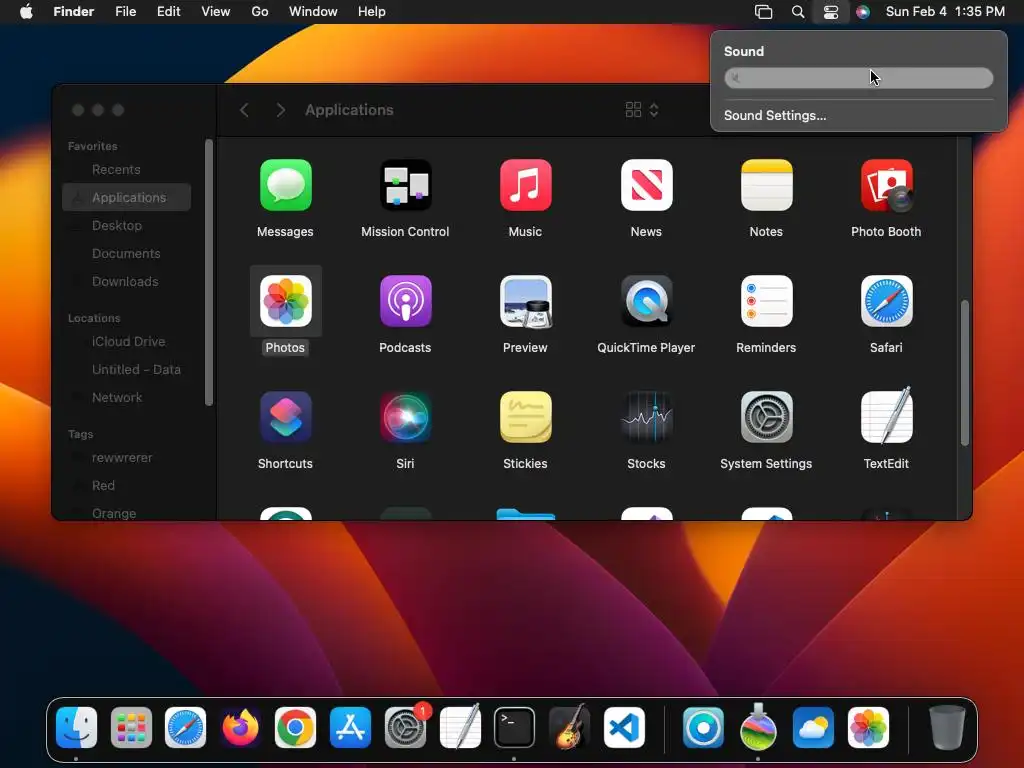Open Terminal from the Dock
The image size is (1024, 768).
[x=514, y=727]
